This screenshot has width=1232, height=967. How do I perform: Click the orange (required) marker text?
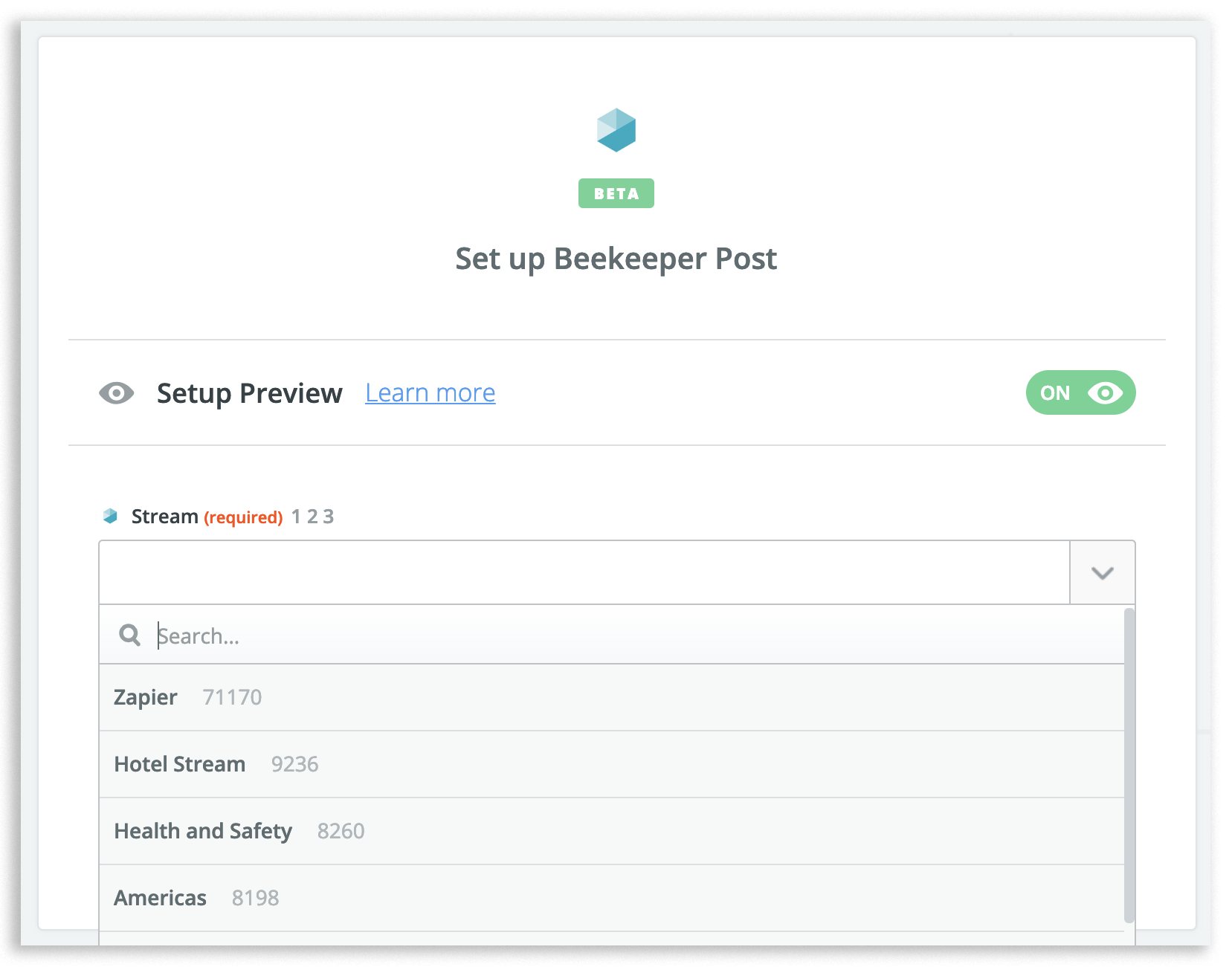(x=243, y=517)
